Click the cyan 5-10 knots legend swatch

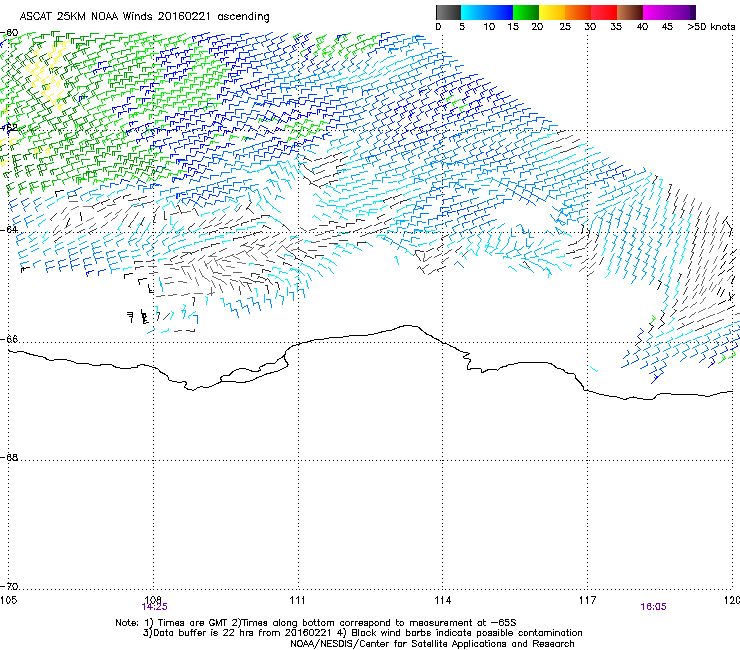pos(474,12)
